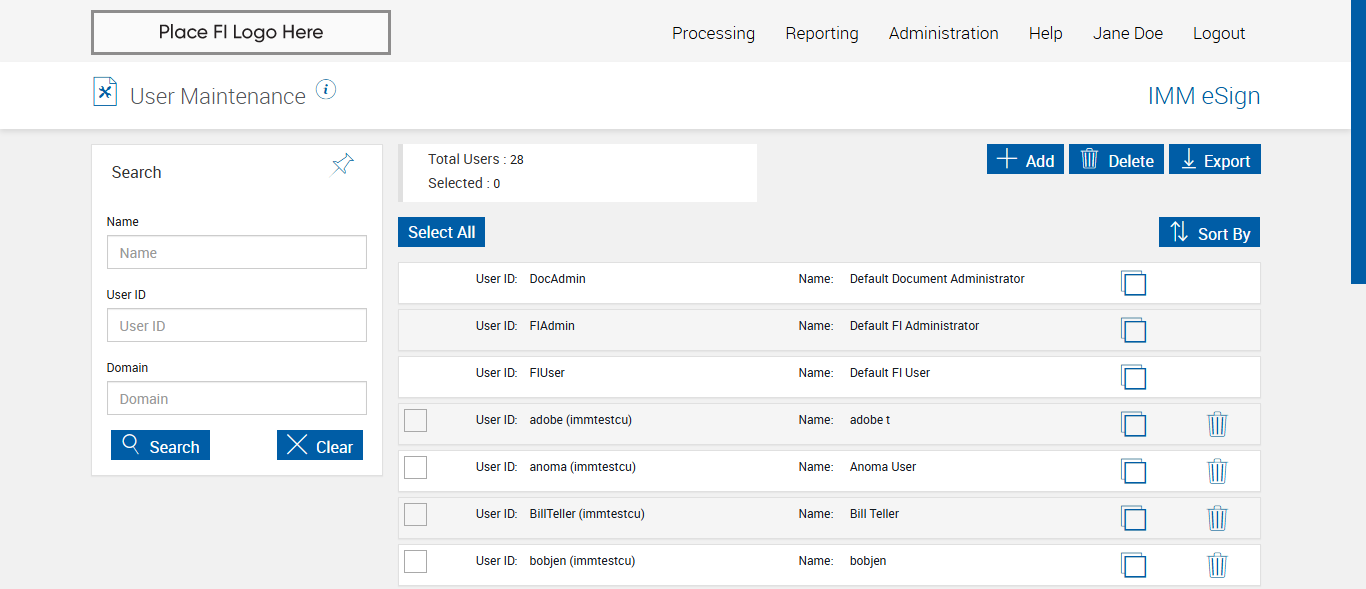This screenshot has height=589, width=1366.
Task: Click the blue page scrollbar
Action: 1358,140
